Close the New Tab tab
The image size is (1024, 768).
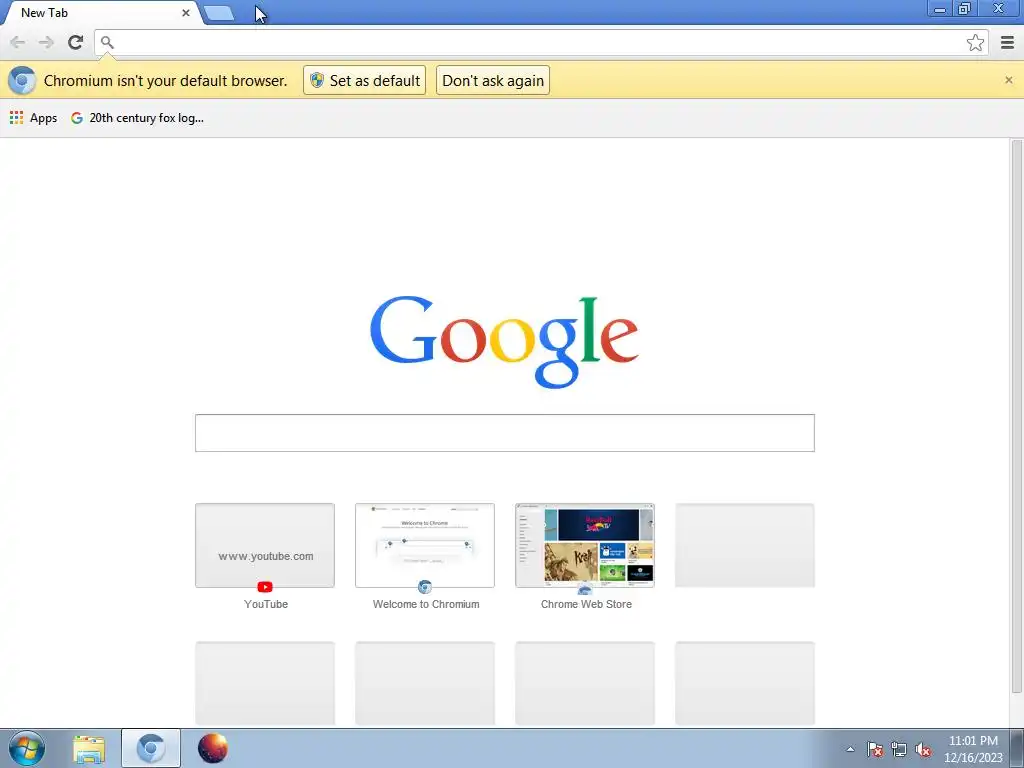pos(185,12)
